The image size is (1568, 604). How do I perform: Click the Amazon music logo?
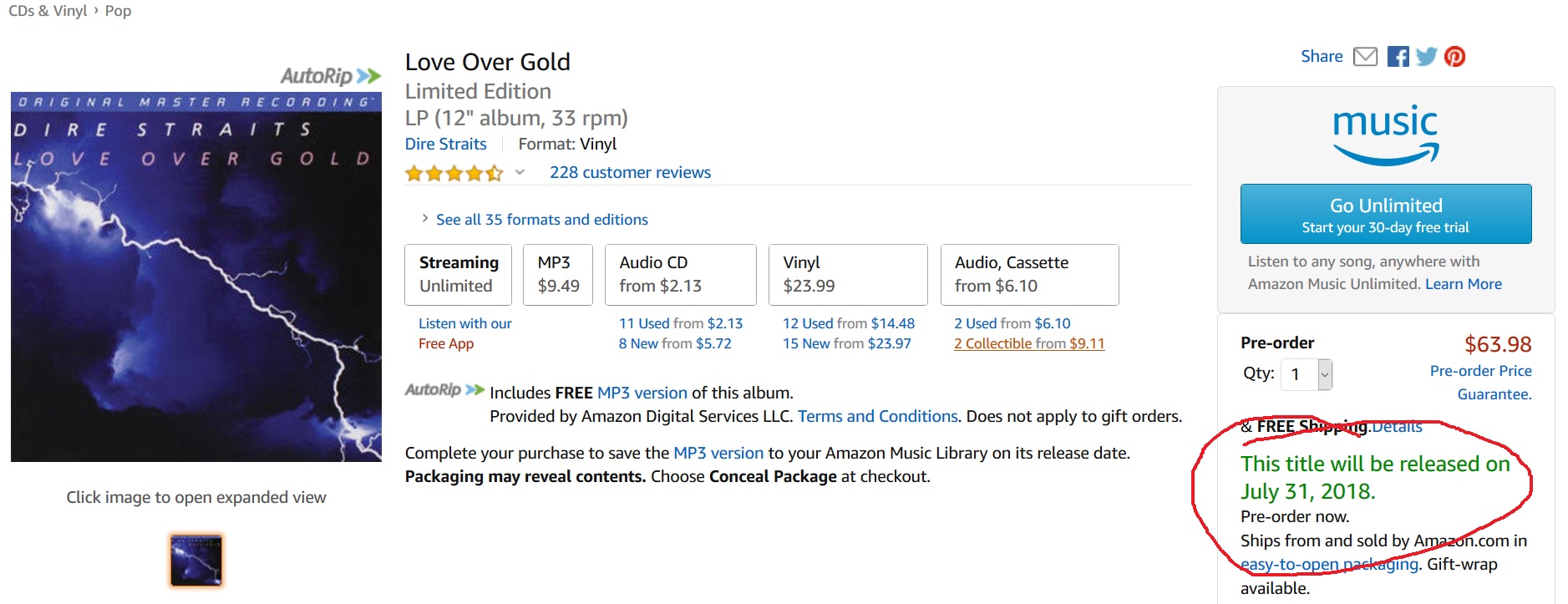[x=1385, y=134]
